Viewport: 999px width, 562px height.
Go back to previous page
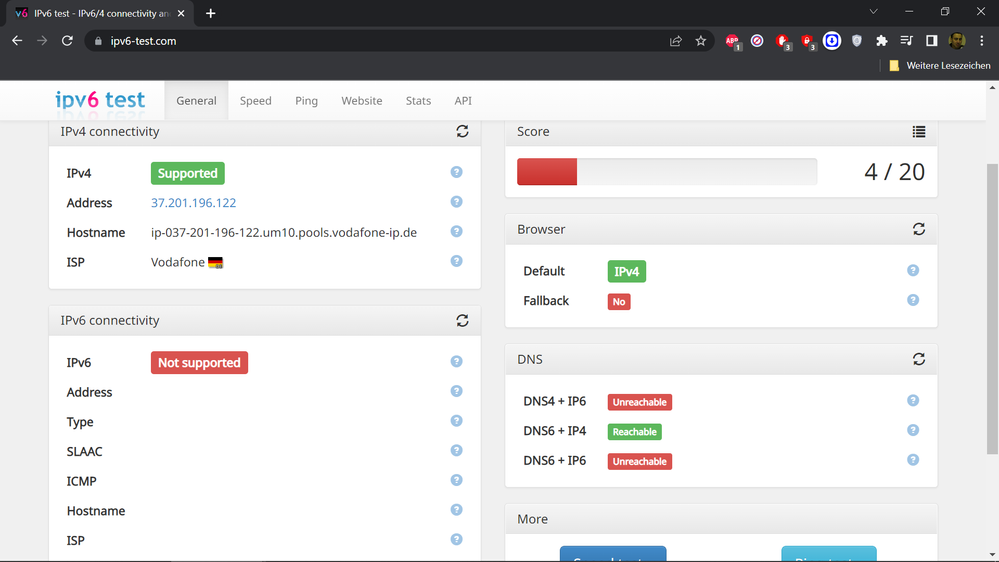pyautogui.click(x=17, y=41)
